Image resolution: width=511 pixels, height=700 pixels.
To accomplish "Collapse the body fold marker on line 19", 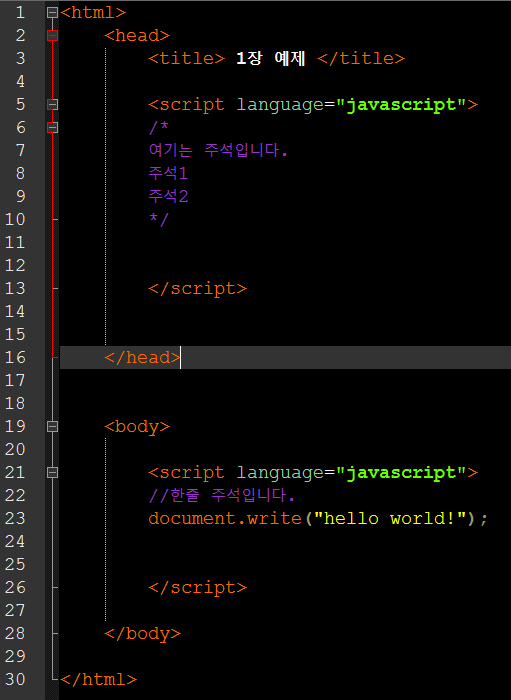I will tap(52, 426).
